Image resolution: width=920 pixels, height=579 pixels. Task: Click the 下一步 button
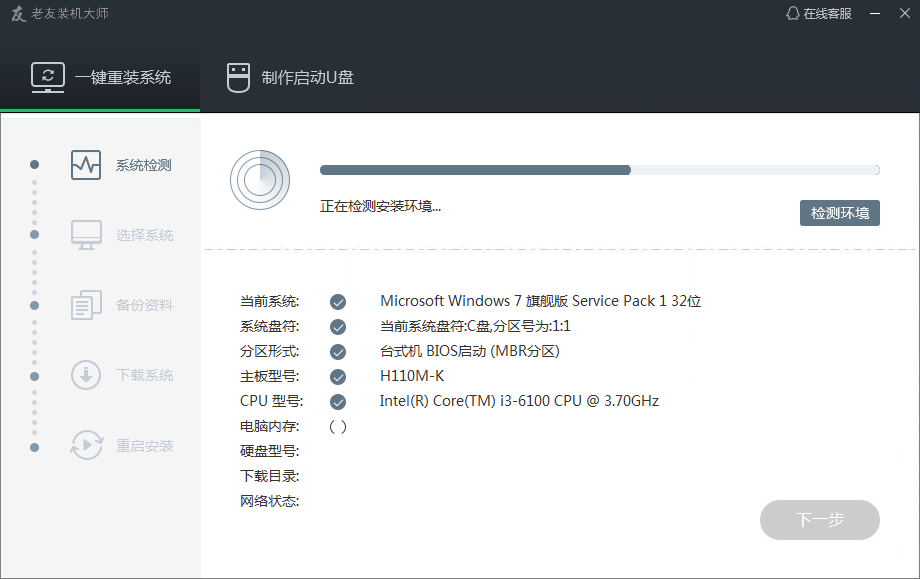[820, 520]
